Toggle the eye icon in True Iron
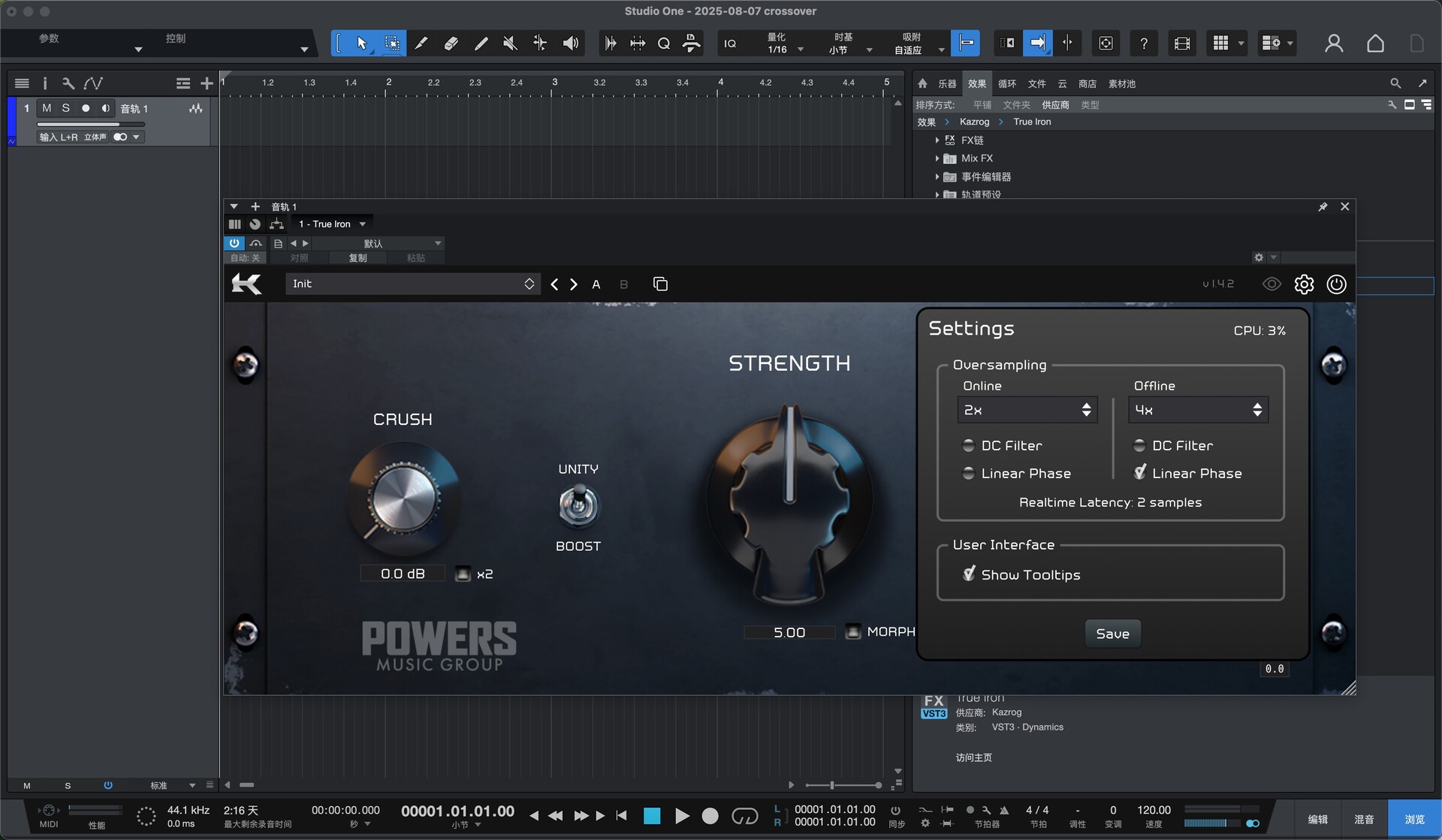Screen dimensions: 1442x840 [x=1272, y=284]
